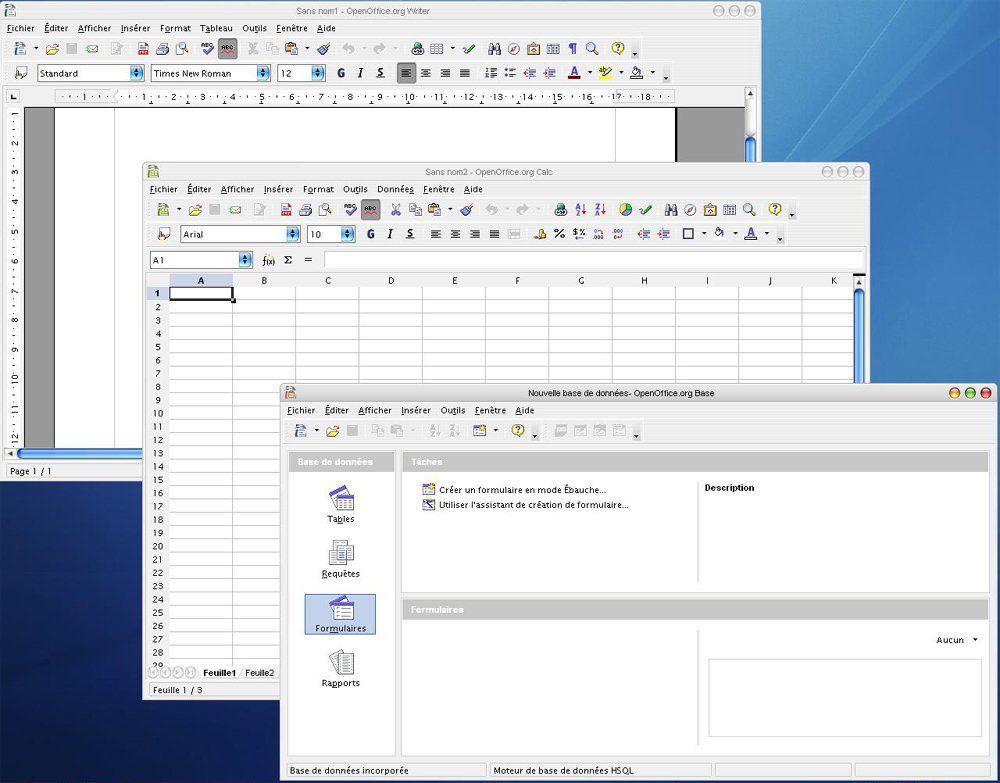Viewport: 1000px width, 783px height.
Task: Click the Cut scissors icon in Calc
Action: pos(395,210)
